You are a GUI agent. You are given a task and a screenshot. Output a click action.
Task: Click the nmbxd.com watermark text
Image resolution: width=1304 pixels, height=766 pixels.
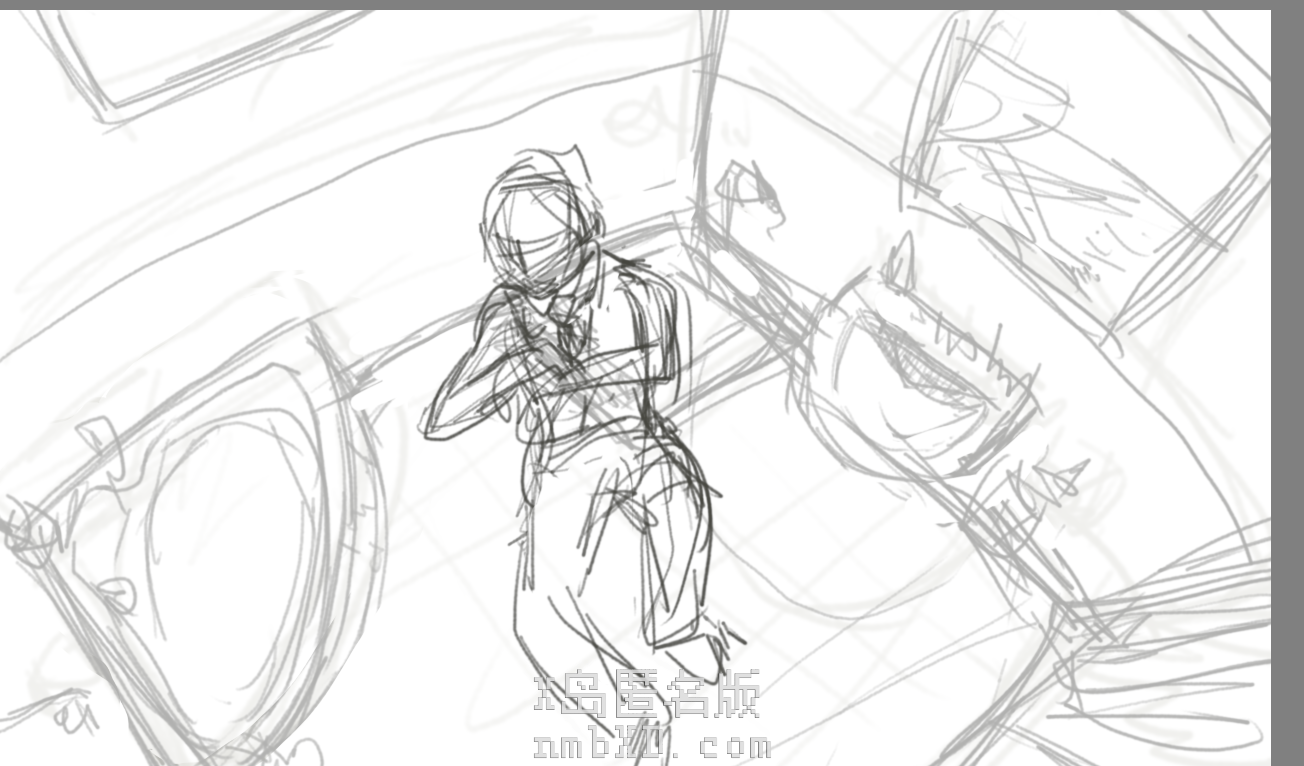[x=652, y=746]
